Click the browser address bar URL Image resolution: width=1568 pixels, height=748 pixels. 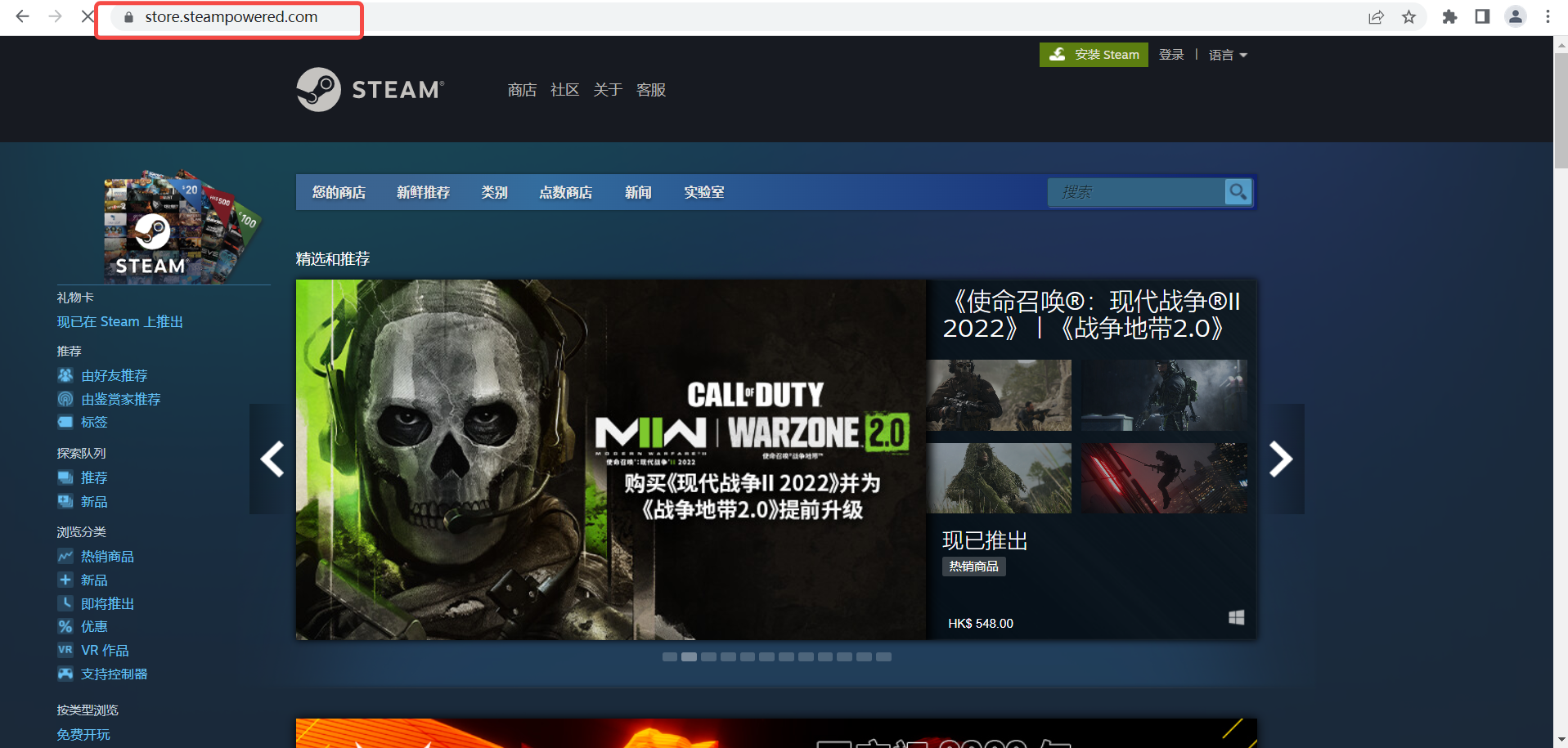tap(231, 17)
